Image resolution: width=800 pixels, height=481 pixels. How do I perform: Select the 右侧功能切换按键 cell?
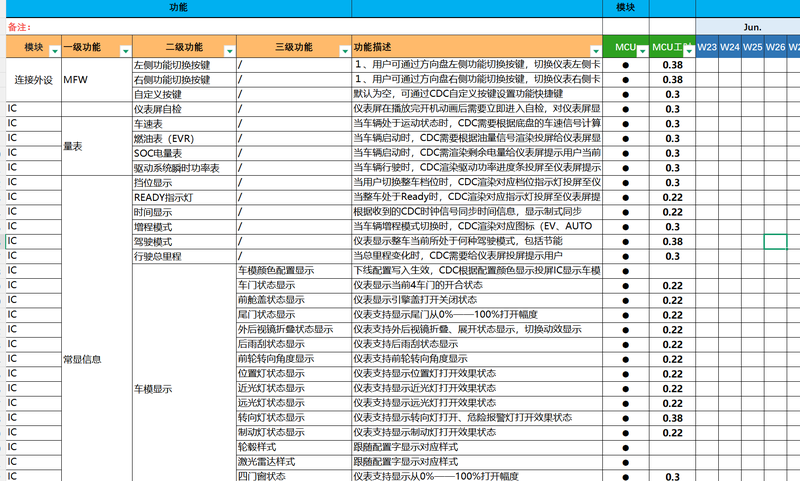184,80
